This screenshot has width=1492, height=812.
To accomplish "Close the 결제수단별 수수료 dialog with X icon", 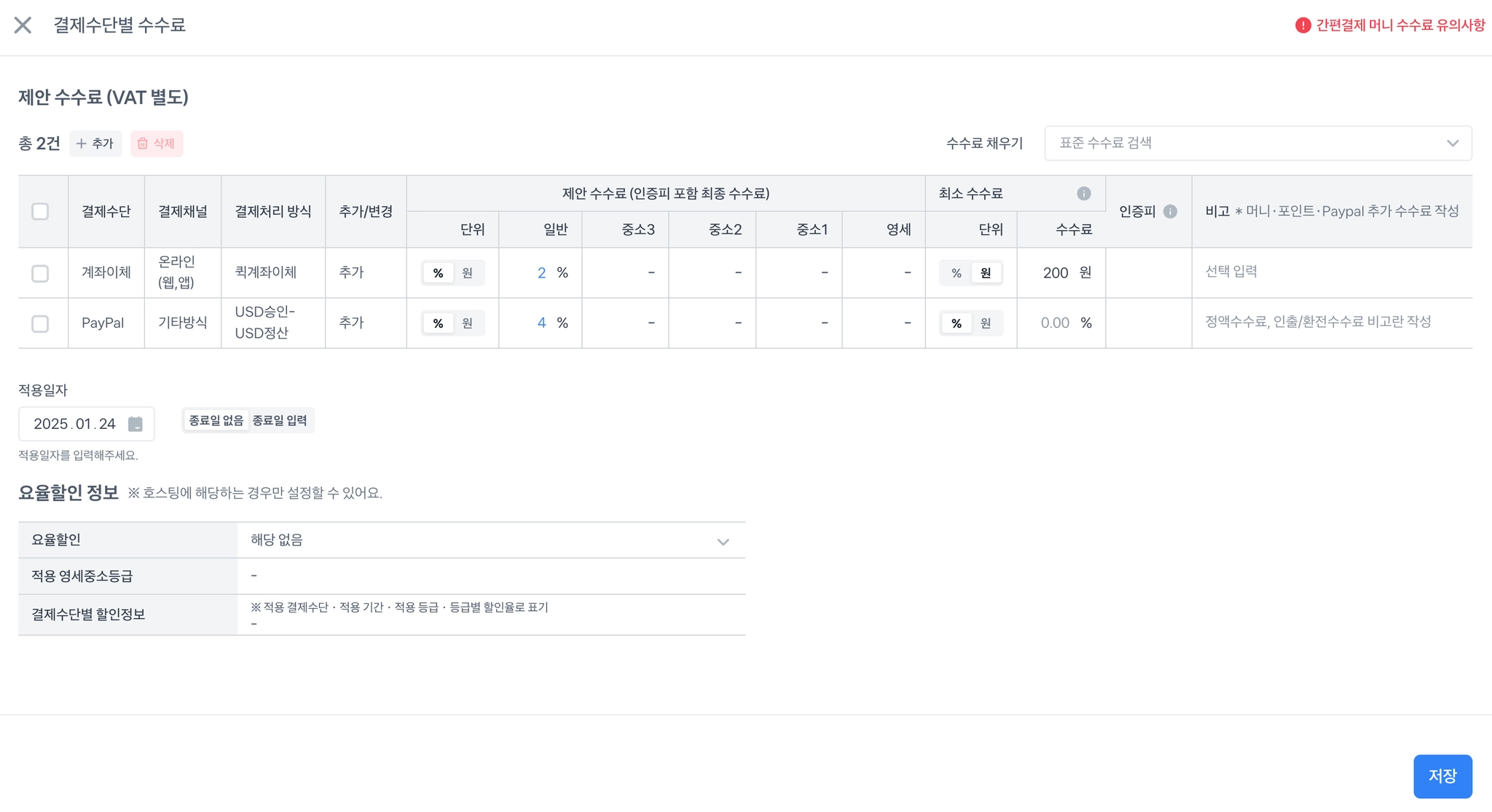I will (x=23, y=25).
